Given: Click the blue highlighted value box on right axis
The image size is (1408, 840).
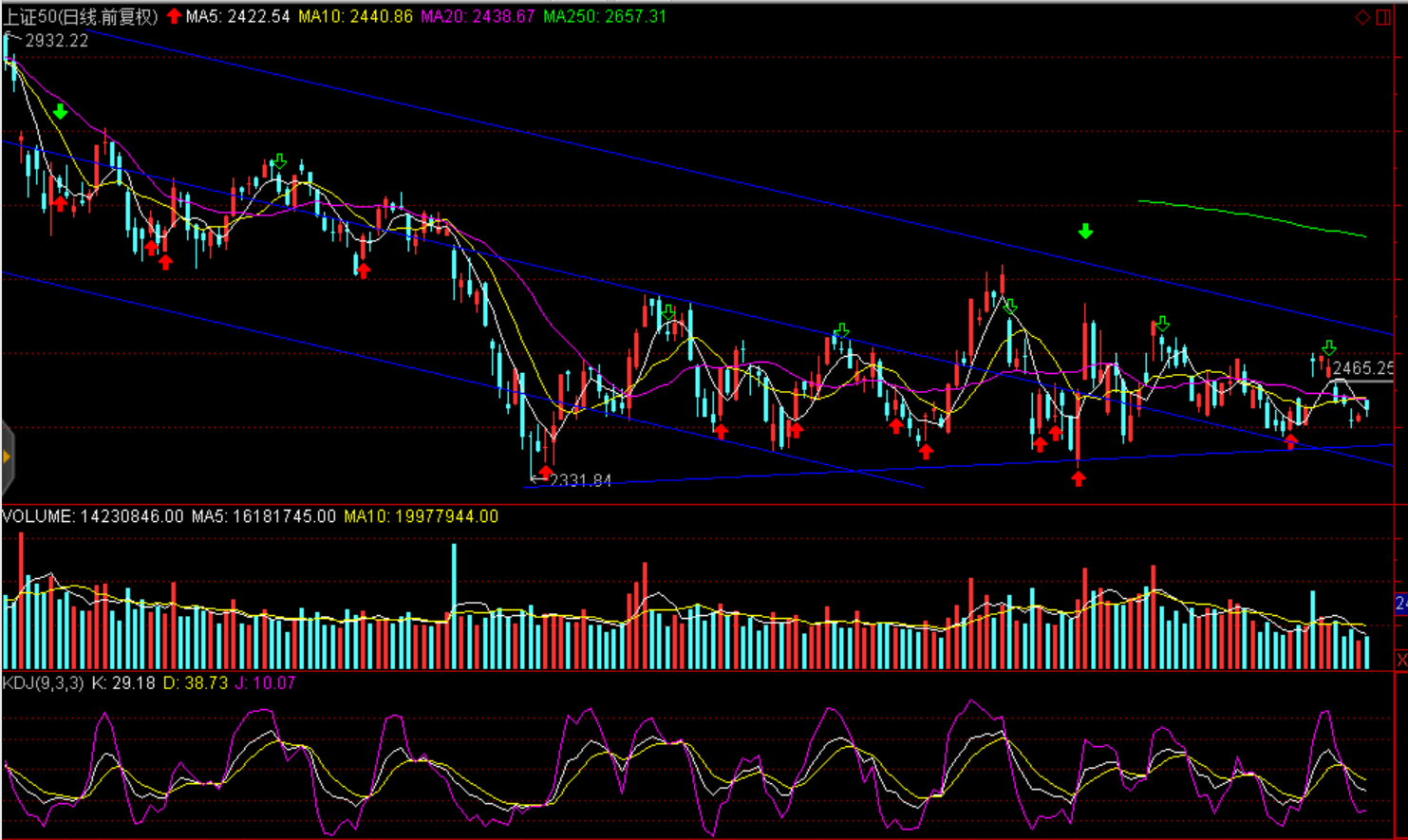Looking at the screenshot, I should point(1400,604).
